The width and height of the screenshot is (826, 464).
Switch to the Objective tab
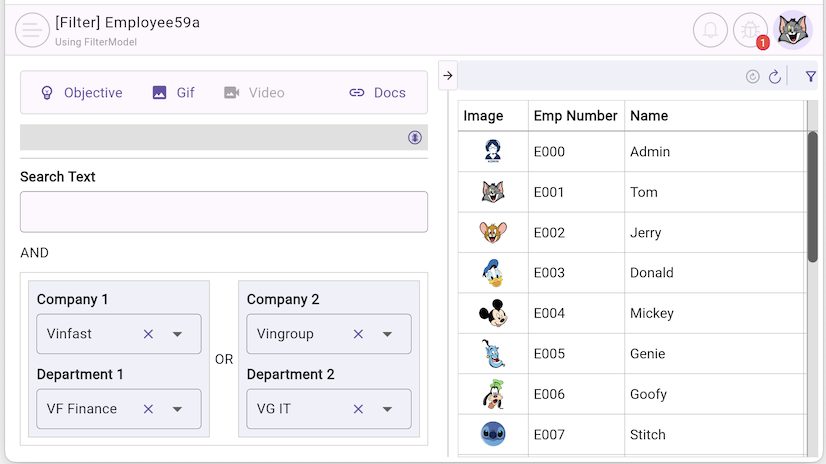click(x=81, y=93)
